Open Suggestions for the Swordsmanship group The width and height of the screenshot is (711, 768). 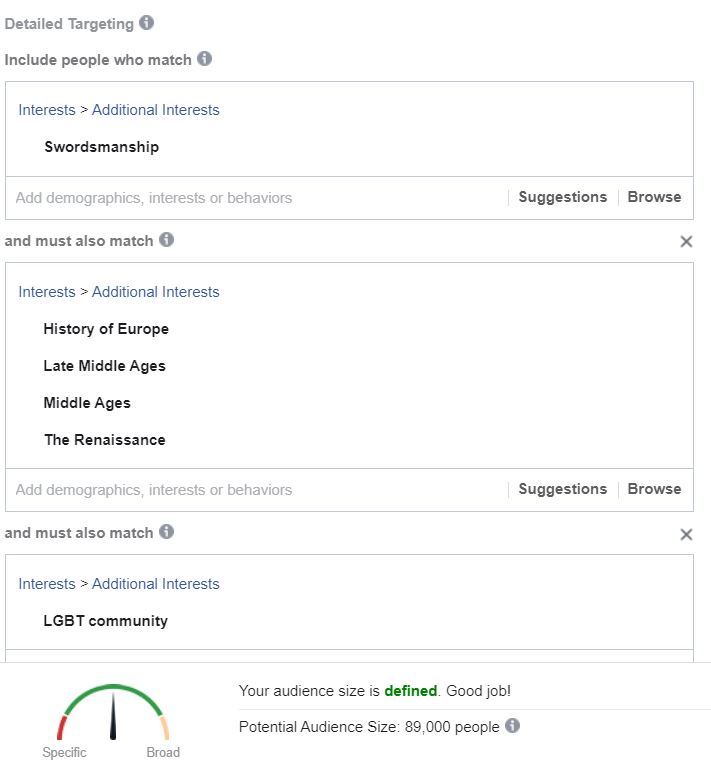[x=563, y=197]
